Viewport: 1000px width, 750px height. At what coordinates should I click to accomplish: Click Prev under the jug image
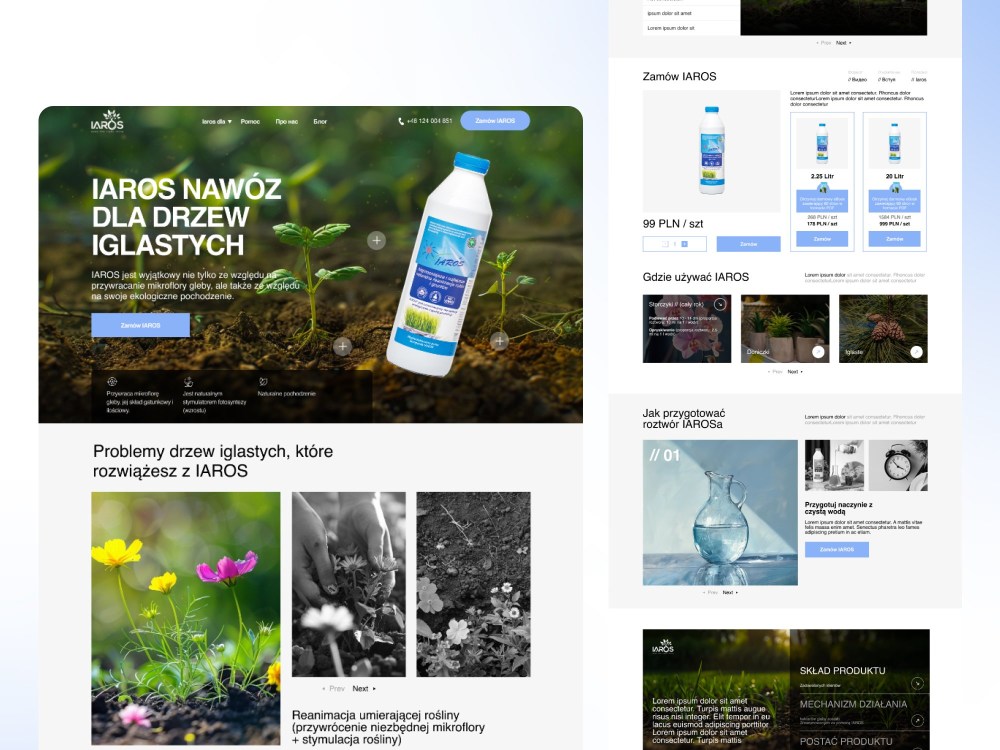click(710, 592)
